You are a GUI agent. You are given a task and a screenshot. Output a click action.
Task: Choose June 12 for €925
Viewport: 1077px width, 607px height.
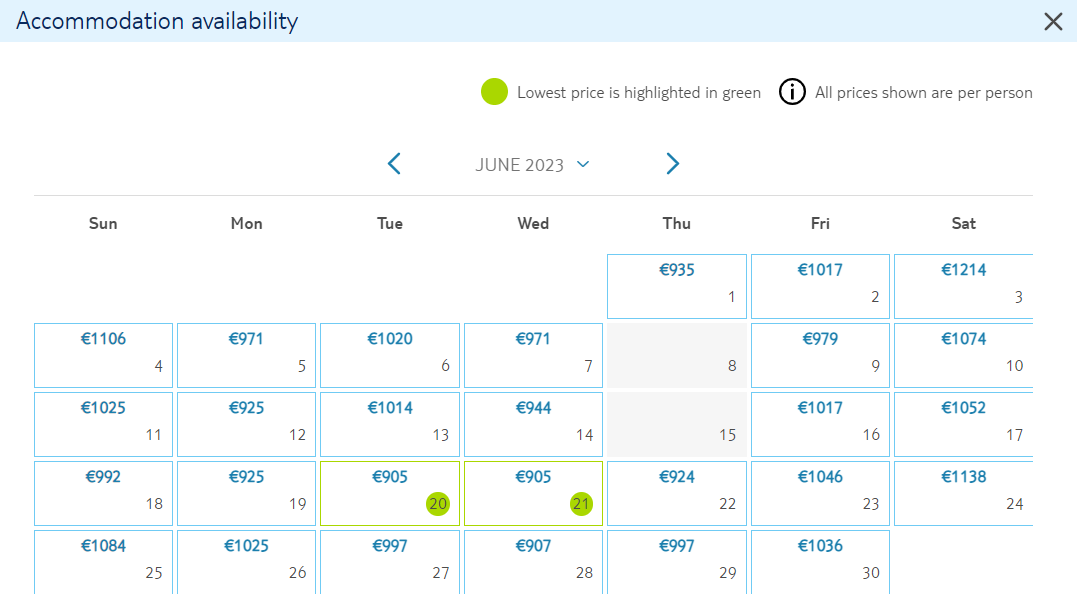click(x=247, y=424)
